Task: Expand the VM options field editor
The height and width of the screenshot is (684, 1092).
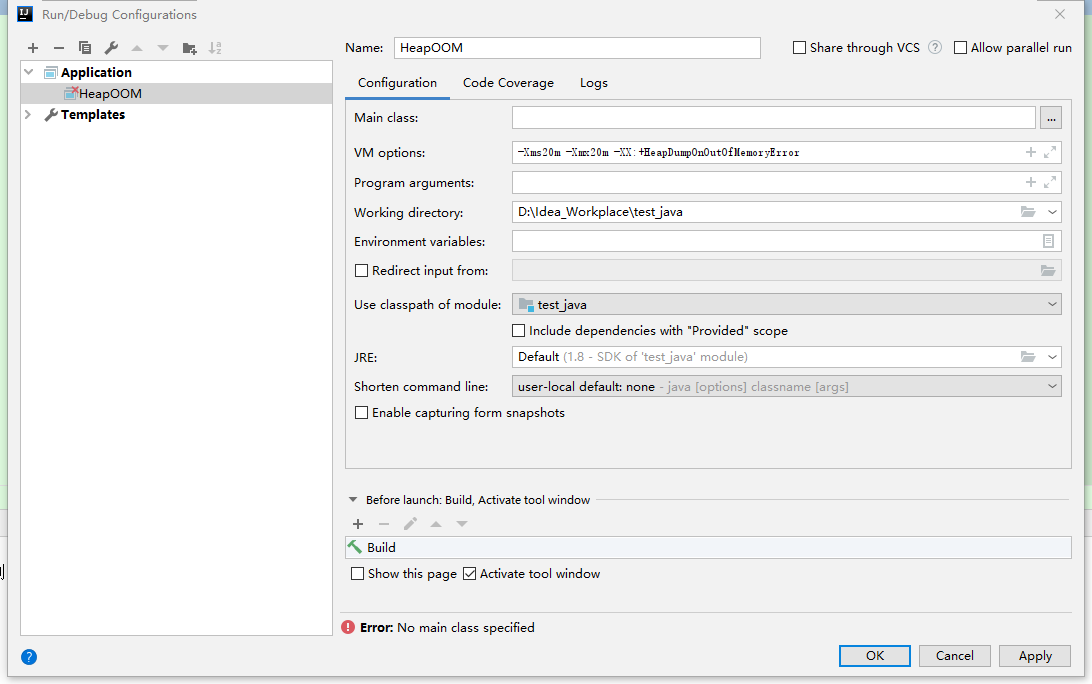Action: click(1050, 153)
